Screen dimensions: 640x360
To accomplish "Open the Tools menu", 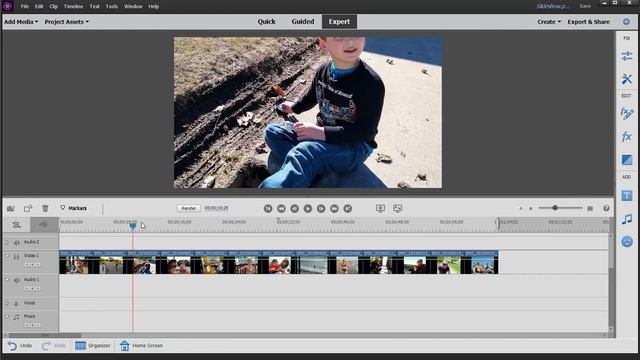I will tap(111, 6).
